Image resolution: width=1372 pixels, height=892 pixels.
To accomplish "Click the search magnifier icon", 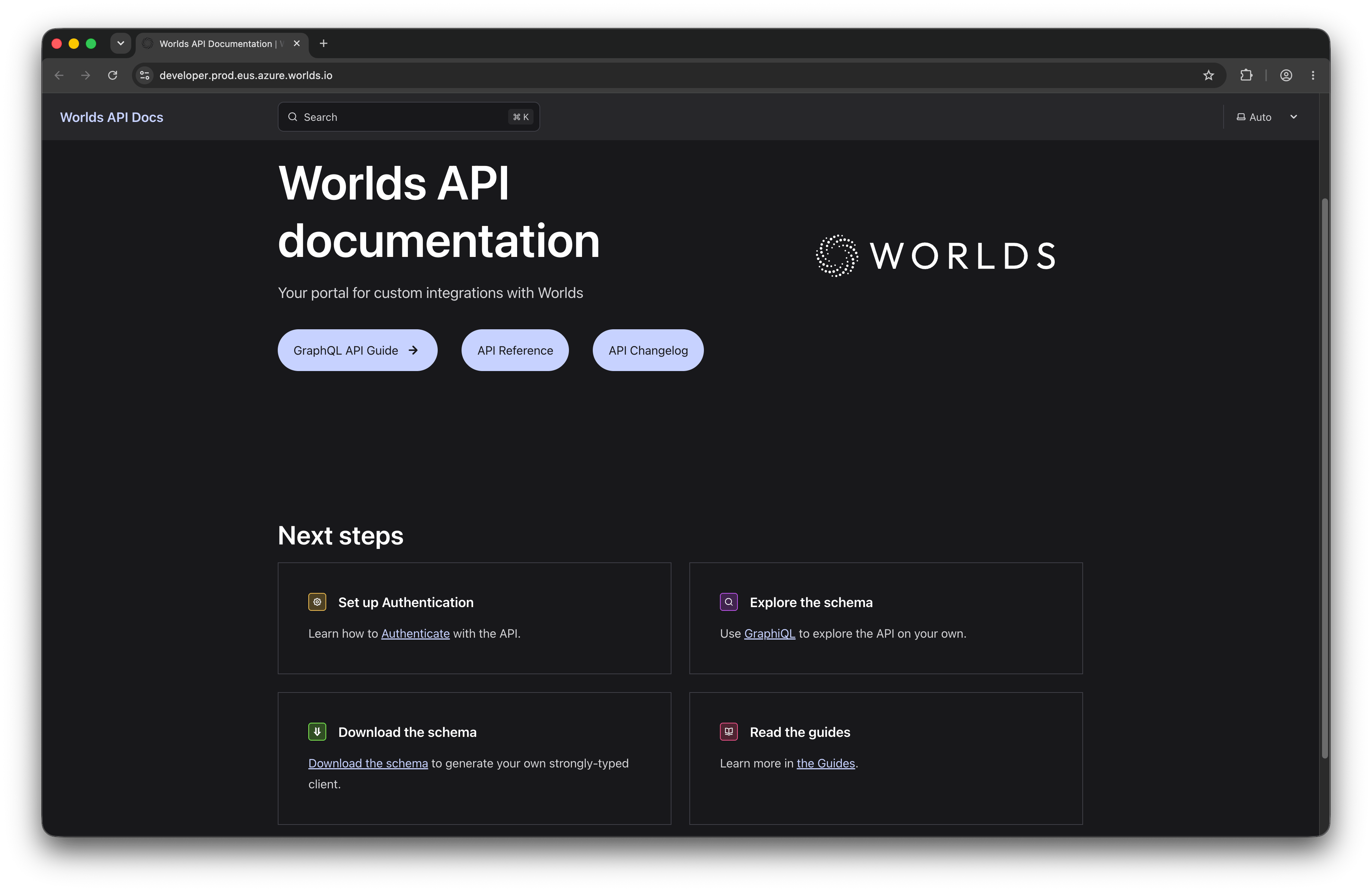I will pos(293,117).
